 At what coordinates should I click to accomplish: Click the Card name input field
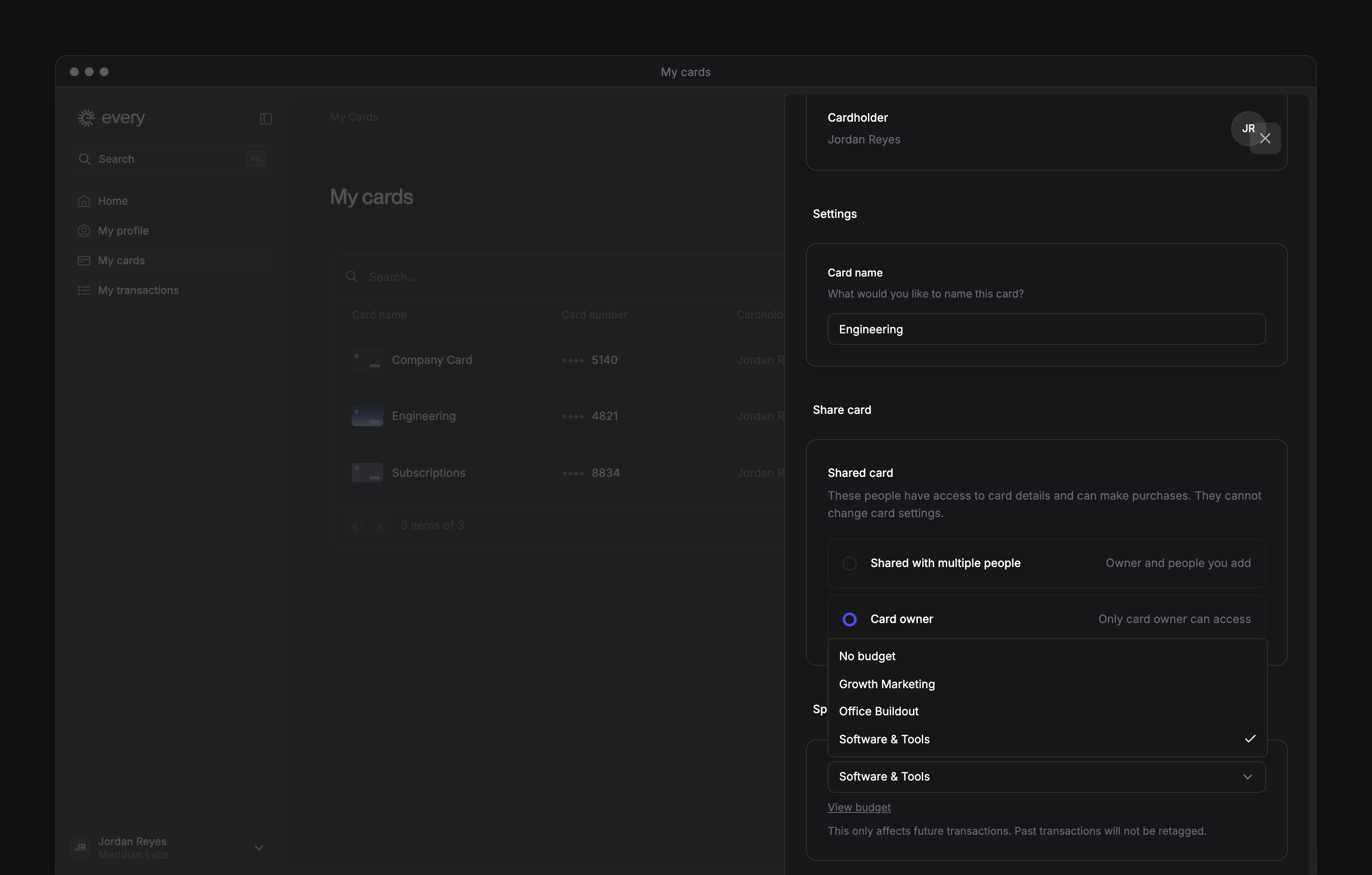1046,329
